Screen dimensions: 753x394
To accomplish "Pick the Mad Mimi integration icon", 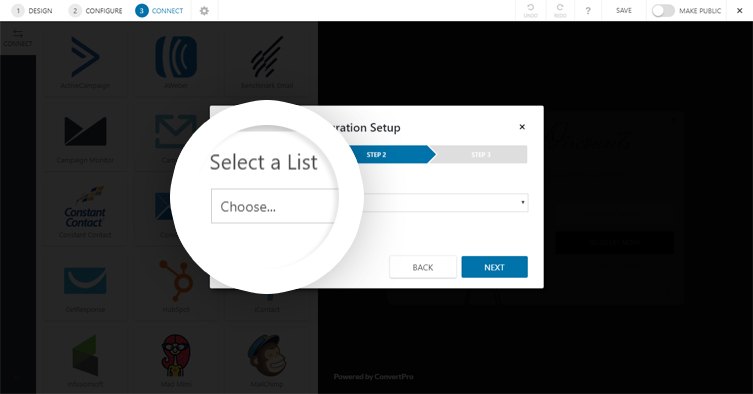I will point(176,356).
